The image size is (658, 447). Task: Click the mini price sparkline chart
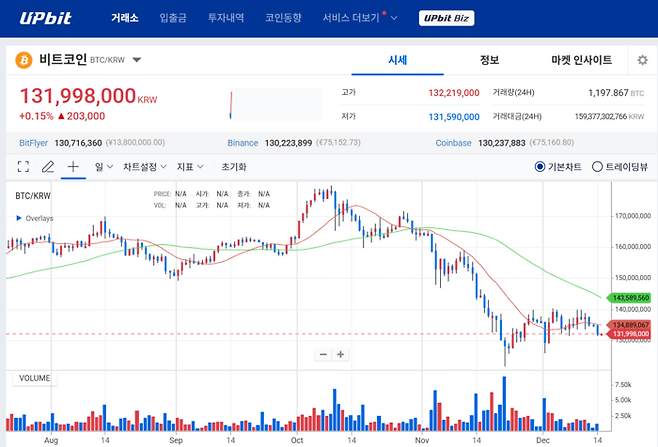pos(276,105)
